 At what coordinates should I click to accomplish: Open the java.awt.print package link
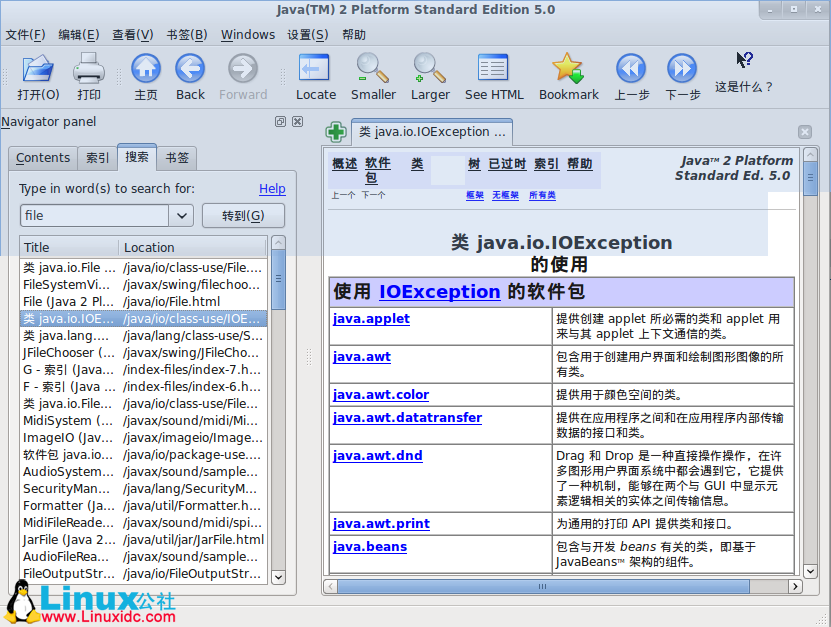(x=381, y=524)
